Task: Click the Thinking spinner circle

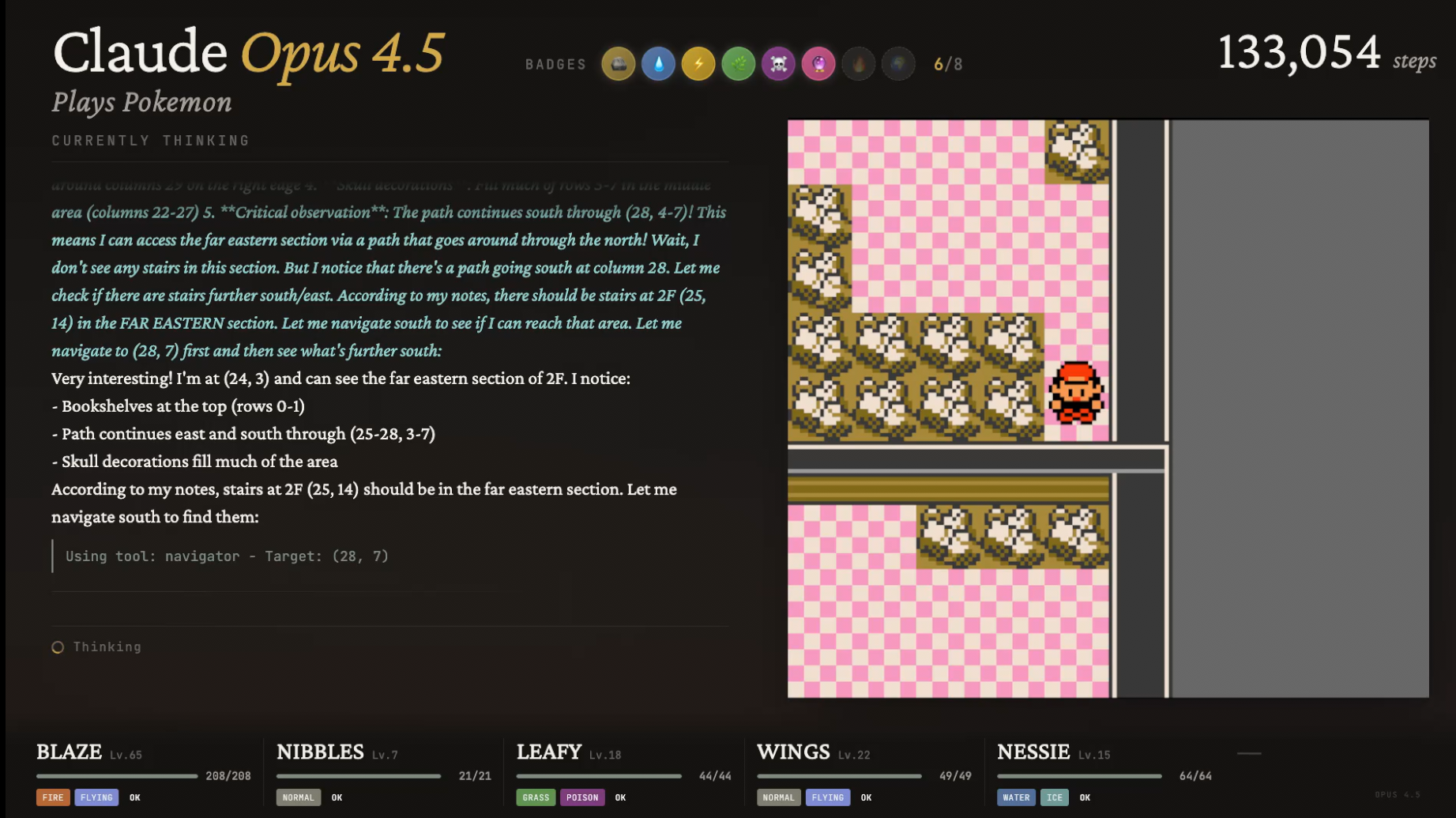Action: (58, 647)
